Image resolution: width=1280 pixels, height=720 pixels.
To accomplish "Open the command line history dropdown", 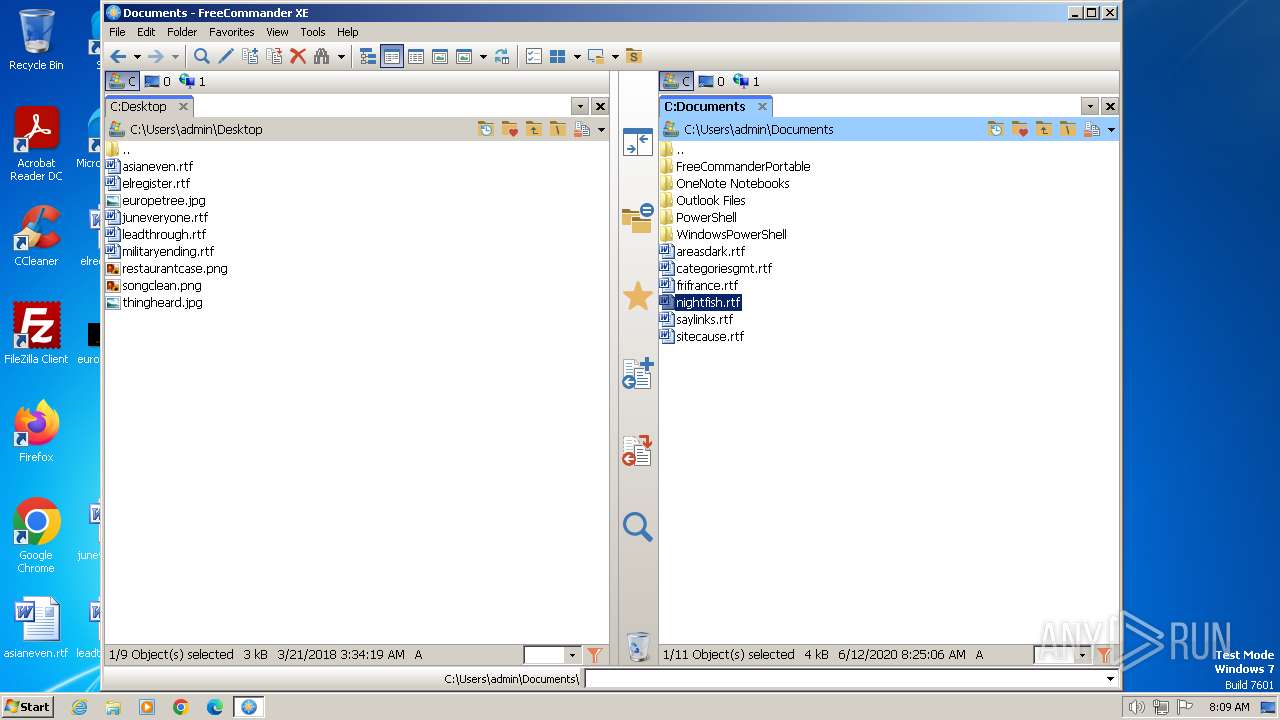I will [x=1110, y=679].
